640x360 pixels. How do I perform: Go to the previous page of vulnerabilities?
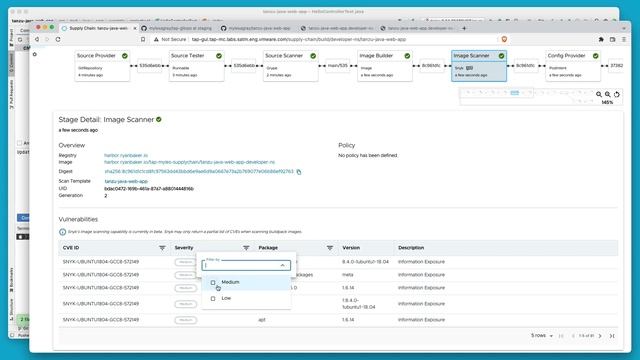tap(573, 336)
